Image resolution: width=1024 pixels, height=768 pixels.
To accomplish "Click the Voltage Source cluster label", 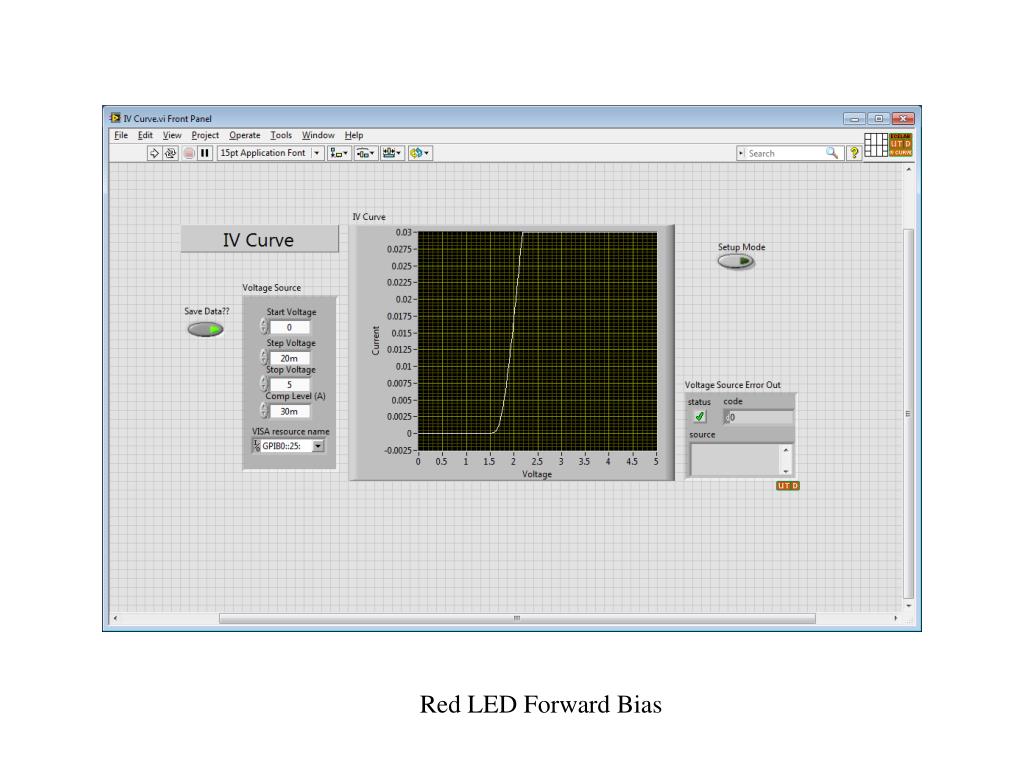I will [272, 287].
